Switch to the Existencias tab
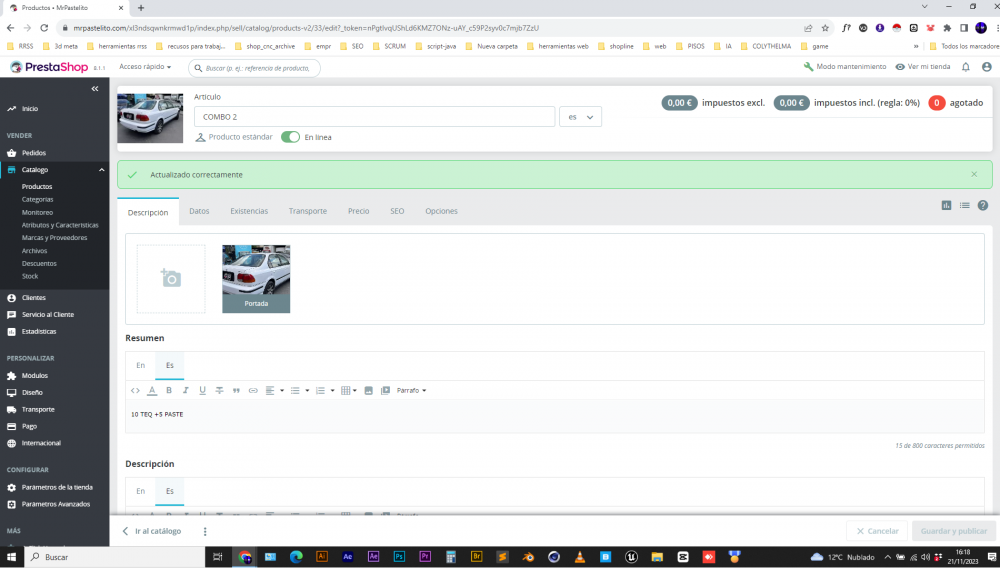 (x=249, y=211)
